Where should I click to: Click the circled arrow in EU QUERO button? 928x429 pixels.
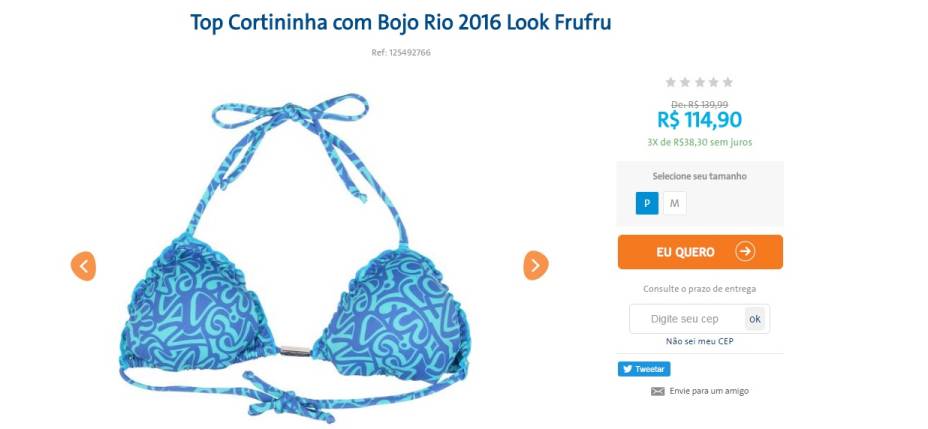pyautogui.click(x=745, y=252)
